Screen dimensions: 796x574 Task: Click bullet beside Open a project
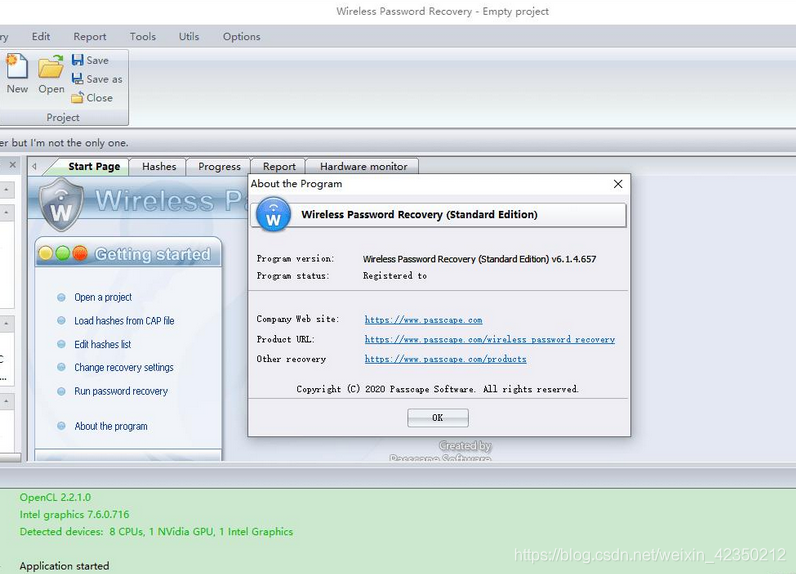61,297
